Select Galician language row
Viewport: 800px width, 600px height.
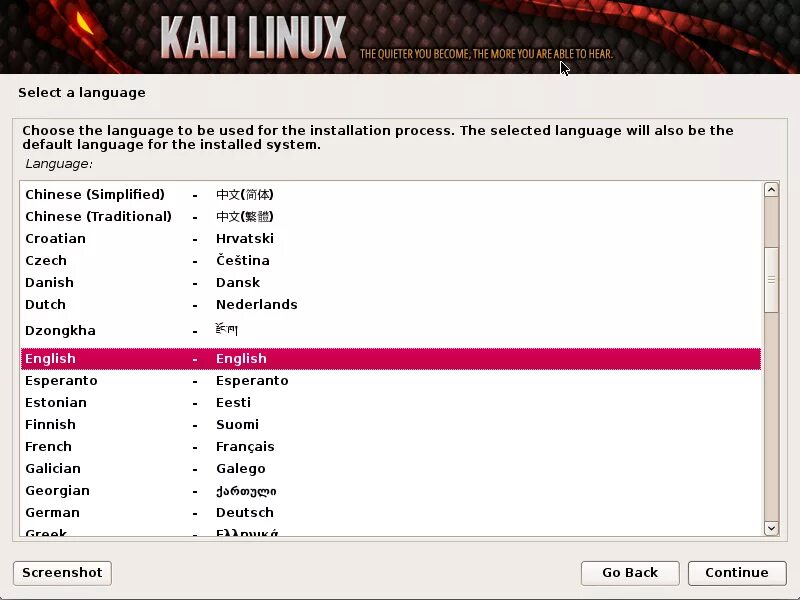point(391,468)
